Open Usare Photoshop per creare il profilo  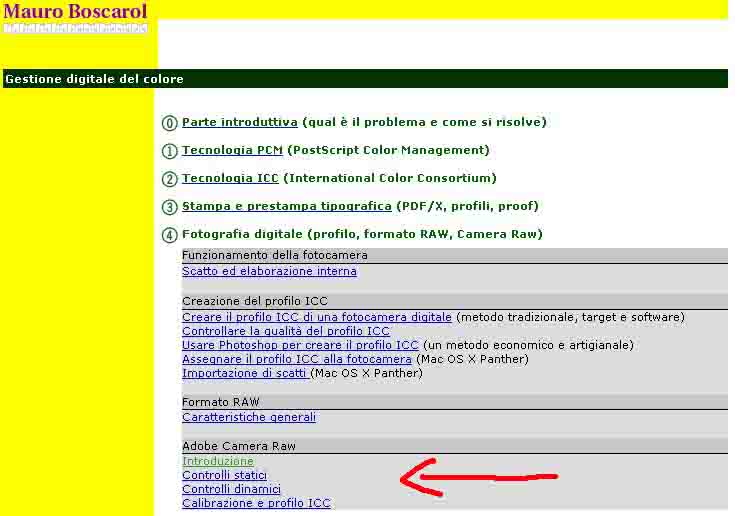[300, 345]
